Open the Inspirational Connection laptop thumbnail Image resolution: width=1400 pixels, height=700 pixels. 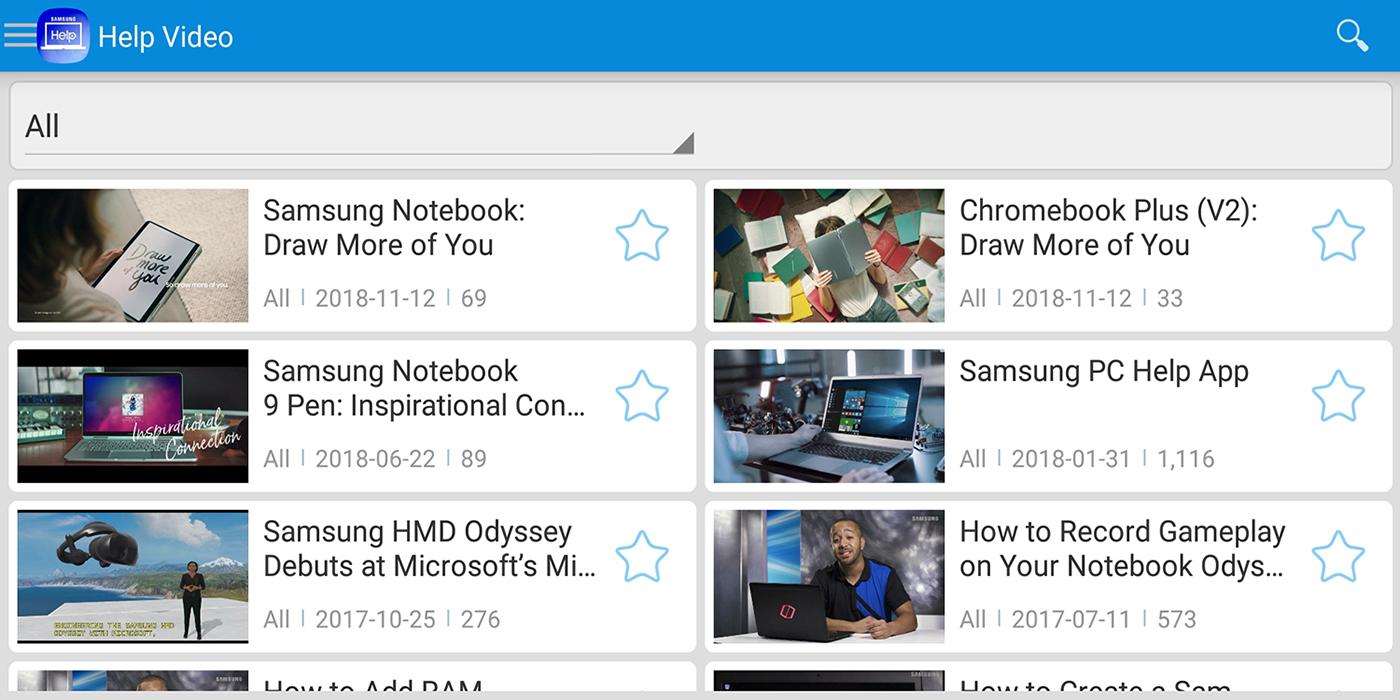(x=133, y=416)
